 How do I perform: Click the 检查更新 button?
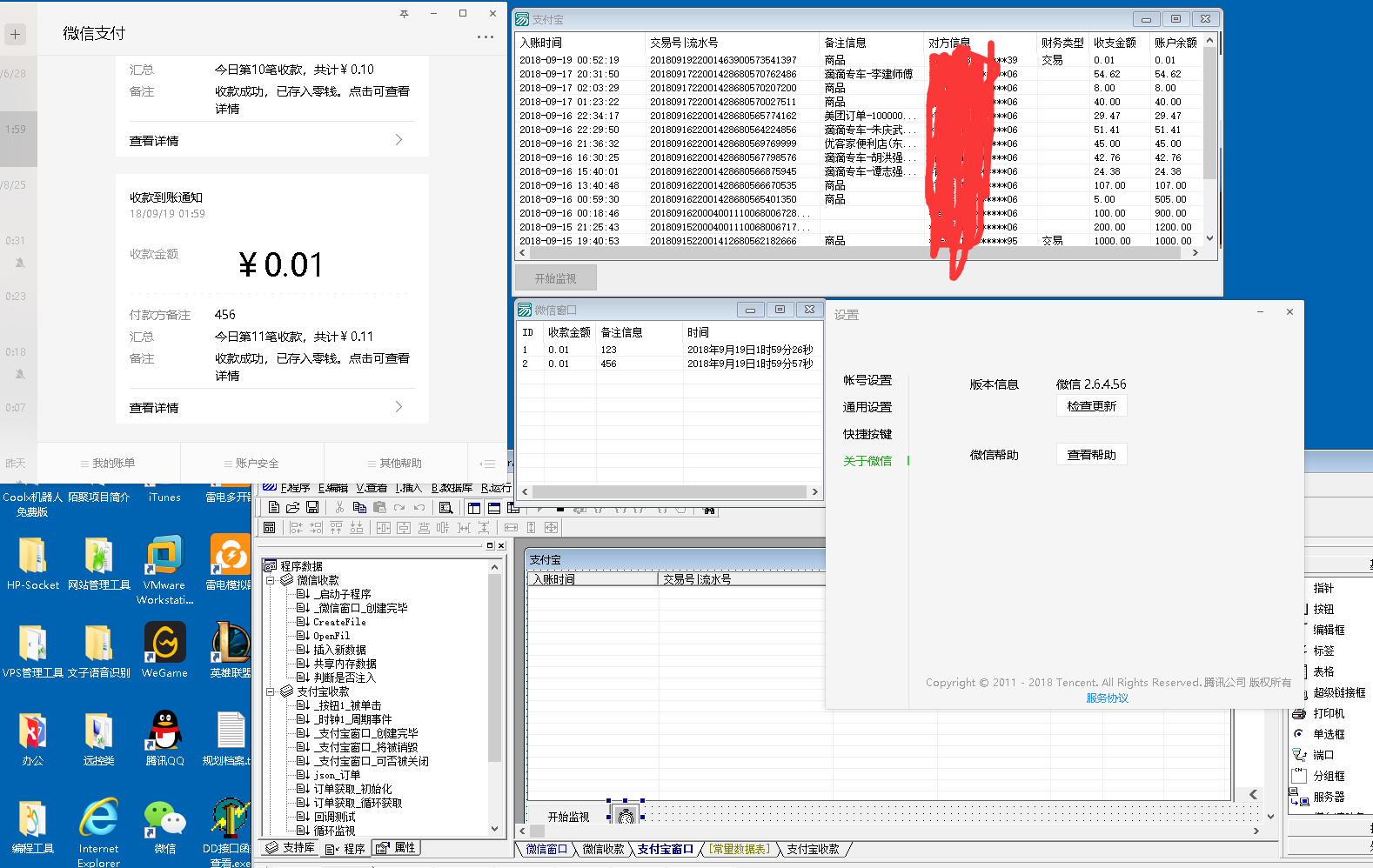[x=1092, y=406]
